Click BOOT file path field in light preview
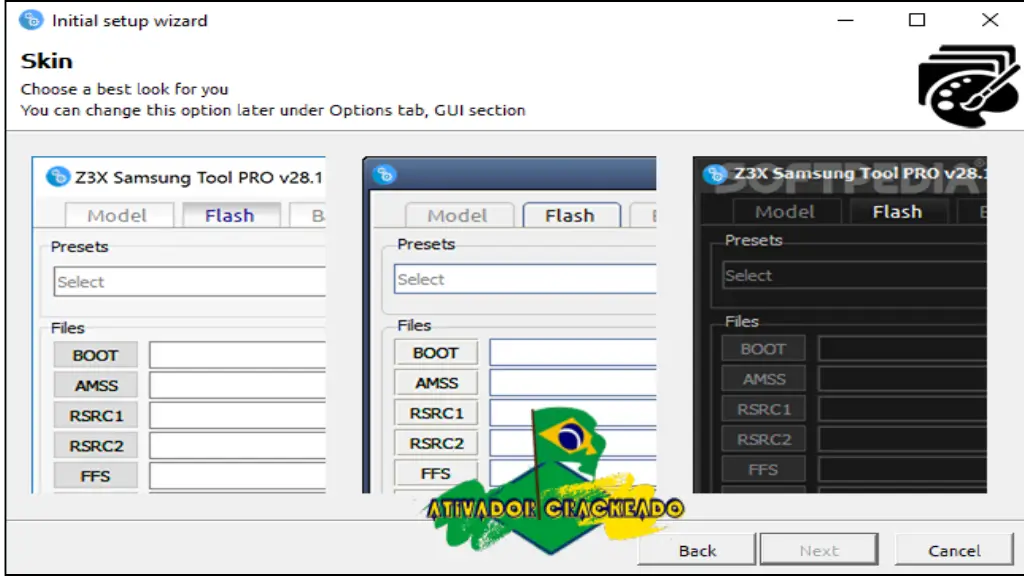 click(x=237, y=355)
